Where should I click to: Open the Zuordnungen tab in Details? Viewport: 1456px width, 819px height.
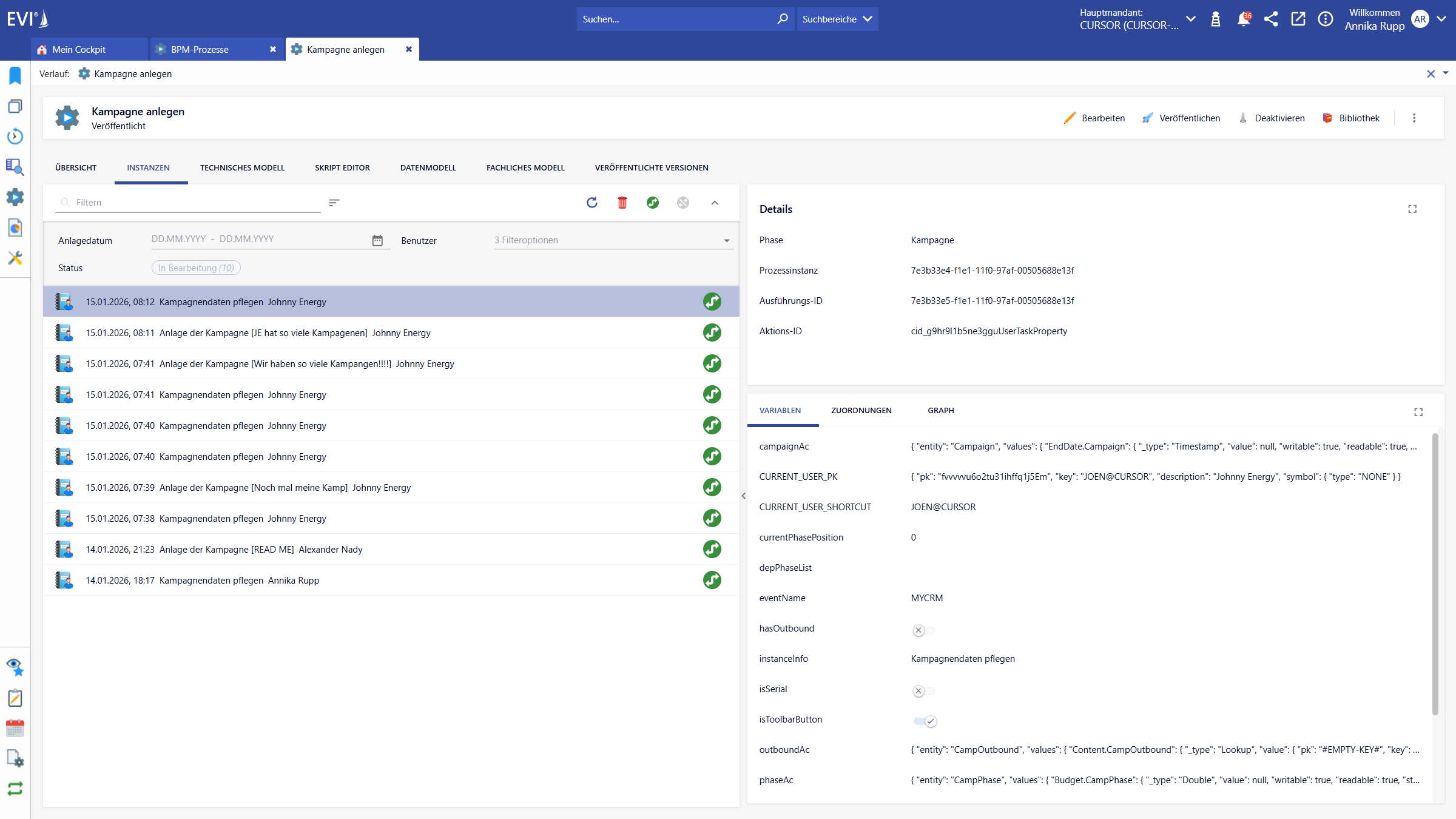(x=861, y=410)
